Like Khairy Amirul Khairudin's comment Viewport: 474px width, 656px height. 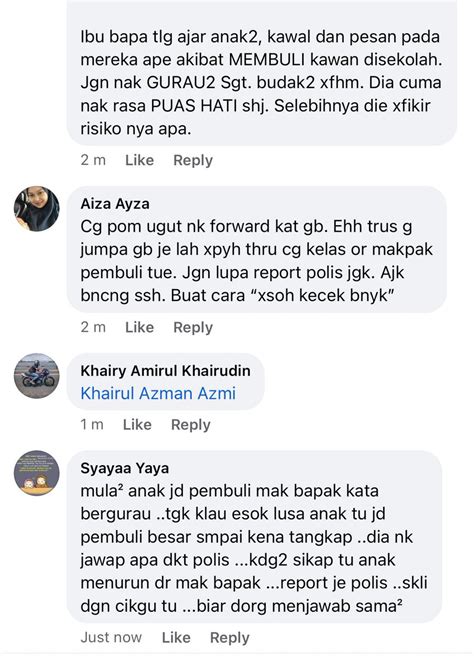point(137,425)
